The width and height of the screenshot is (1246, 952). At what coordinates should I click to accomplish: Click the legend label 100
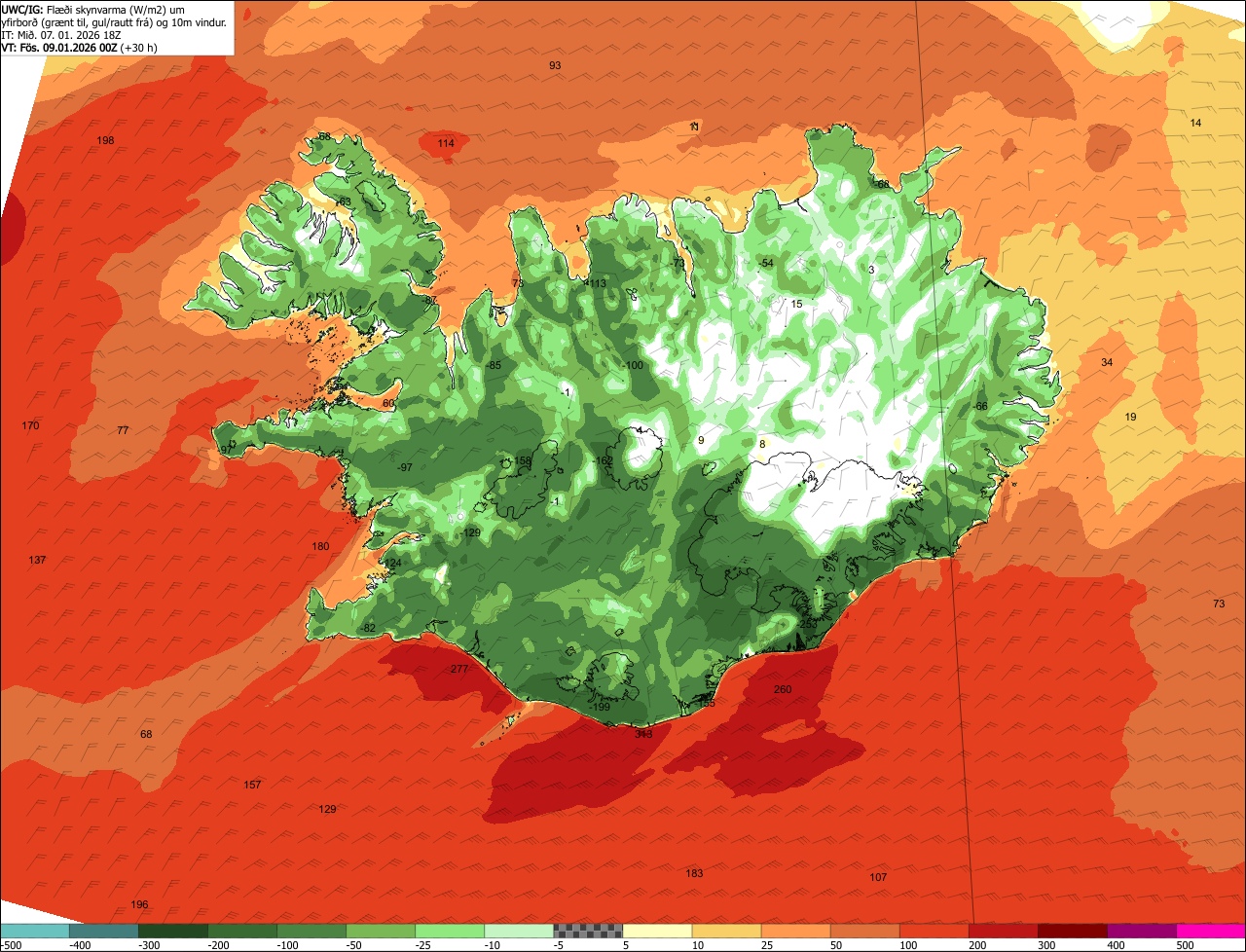click(x=908, y=945)
